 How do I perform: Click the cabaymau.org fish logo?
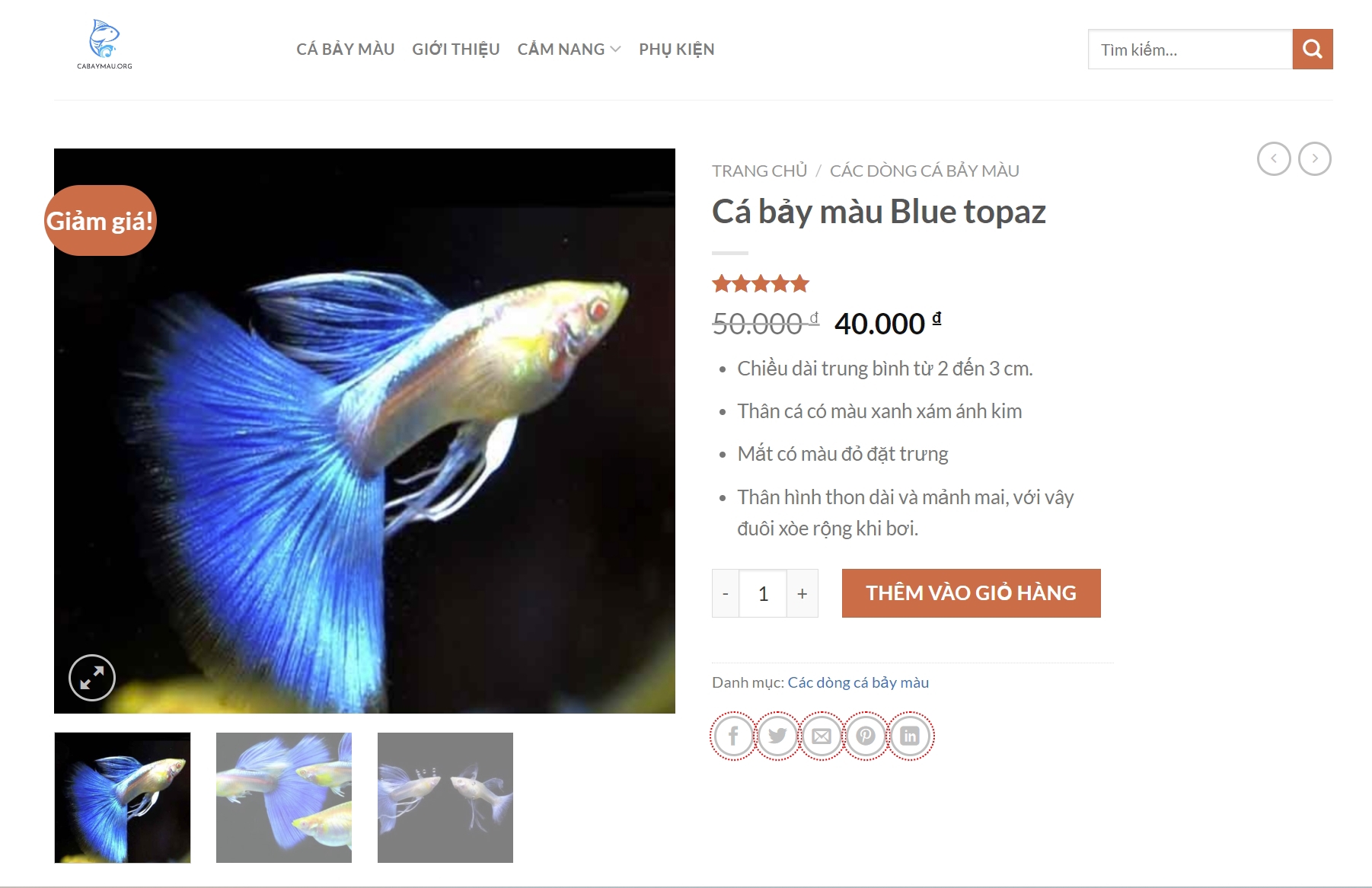click(x=104, y=44)
